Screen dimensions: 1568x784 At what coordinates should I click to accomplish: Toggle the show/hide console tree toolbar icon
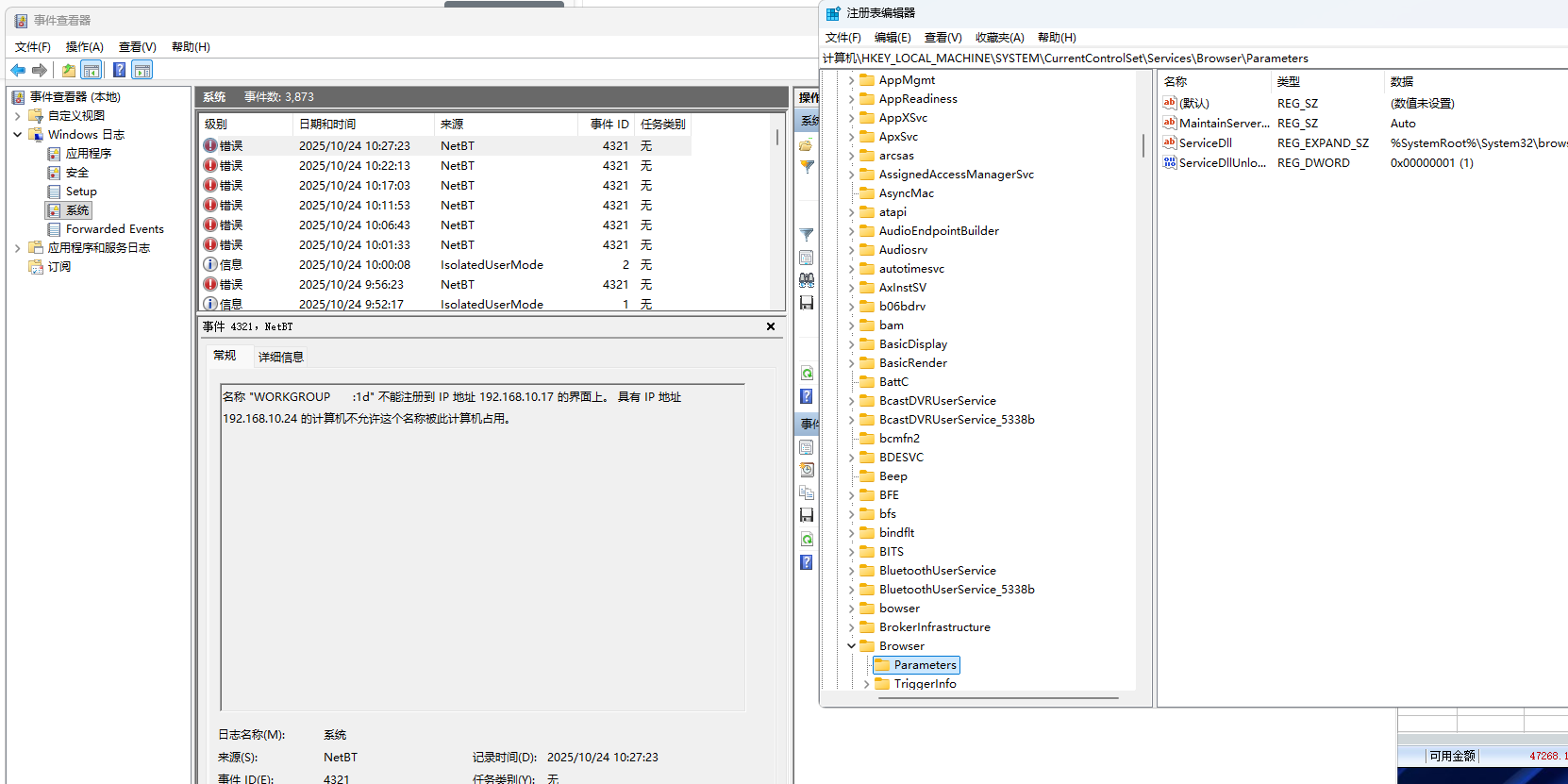(92, 70)
